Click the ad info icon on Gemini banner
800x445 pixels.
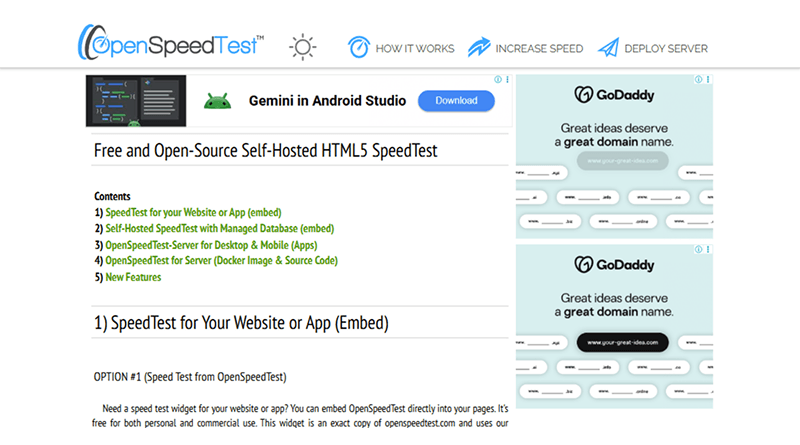498,79
